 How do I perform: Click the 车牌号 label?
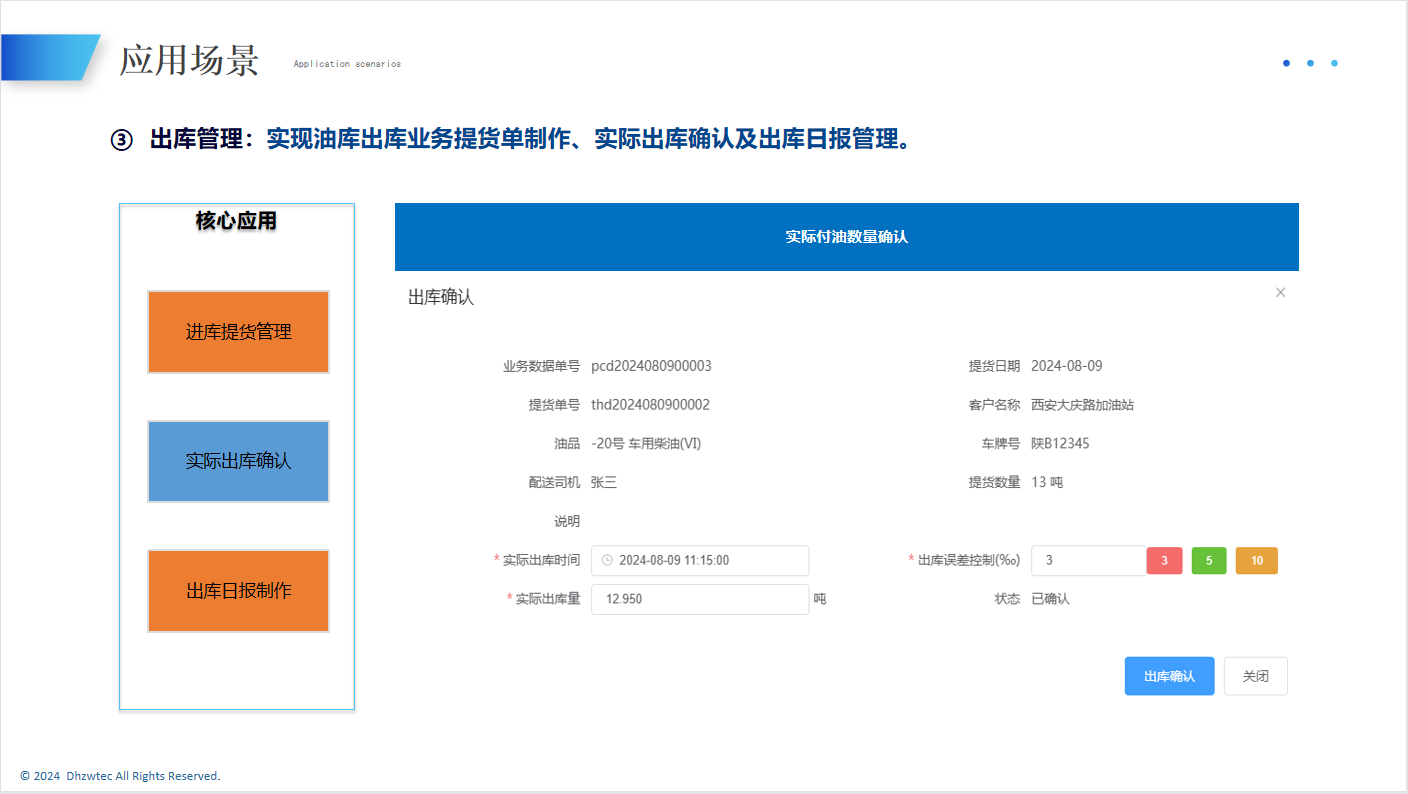point(1001,443)
